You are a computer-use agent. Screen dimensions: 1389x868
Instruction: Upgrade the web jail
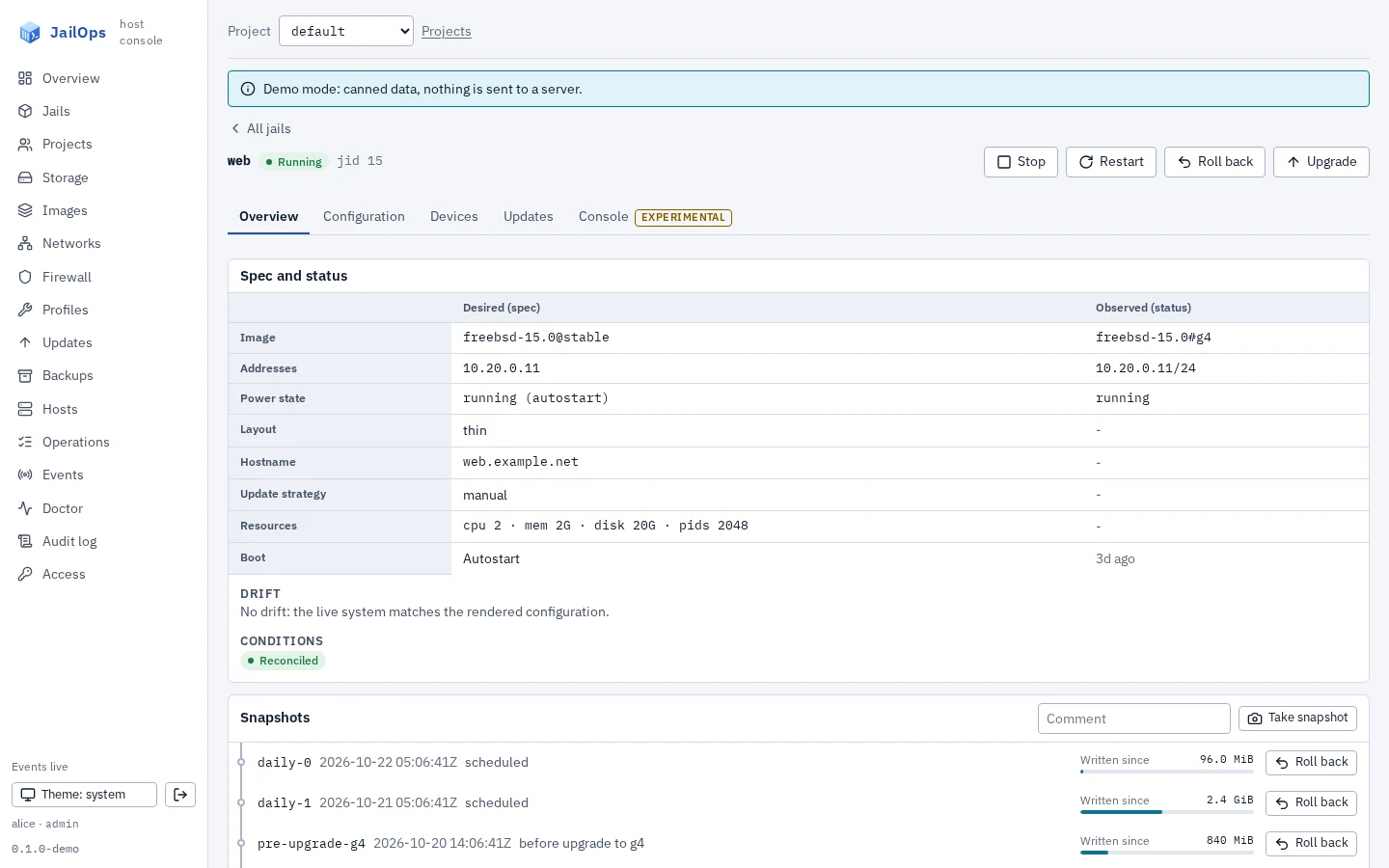tap(1321, 162)
